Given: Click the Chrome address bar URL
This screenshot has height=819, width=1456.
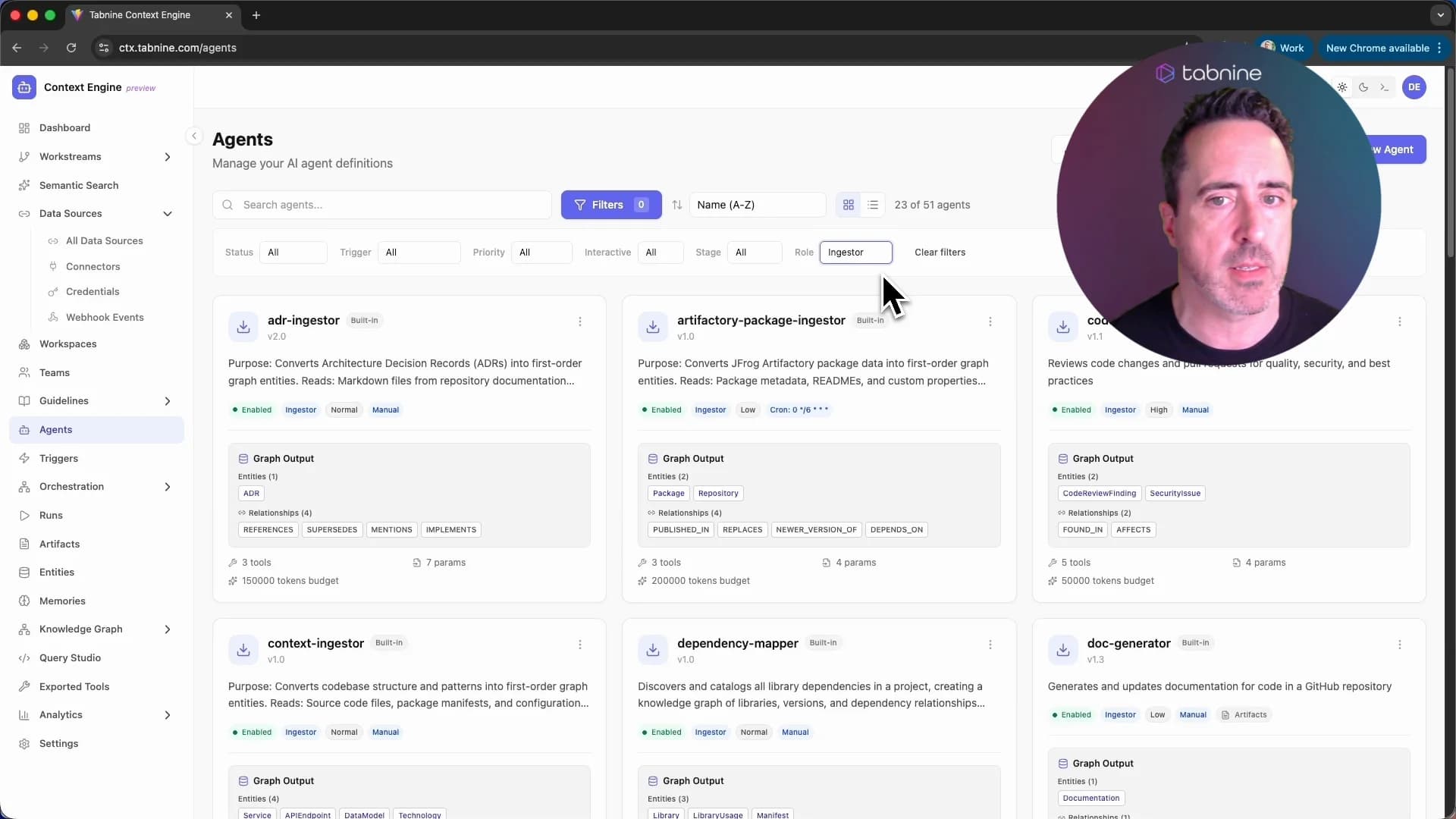Looking at the screenshot, I should 177,48.
